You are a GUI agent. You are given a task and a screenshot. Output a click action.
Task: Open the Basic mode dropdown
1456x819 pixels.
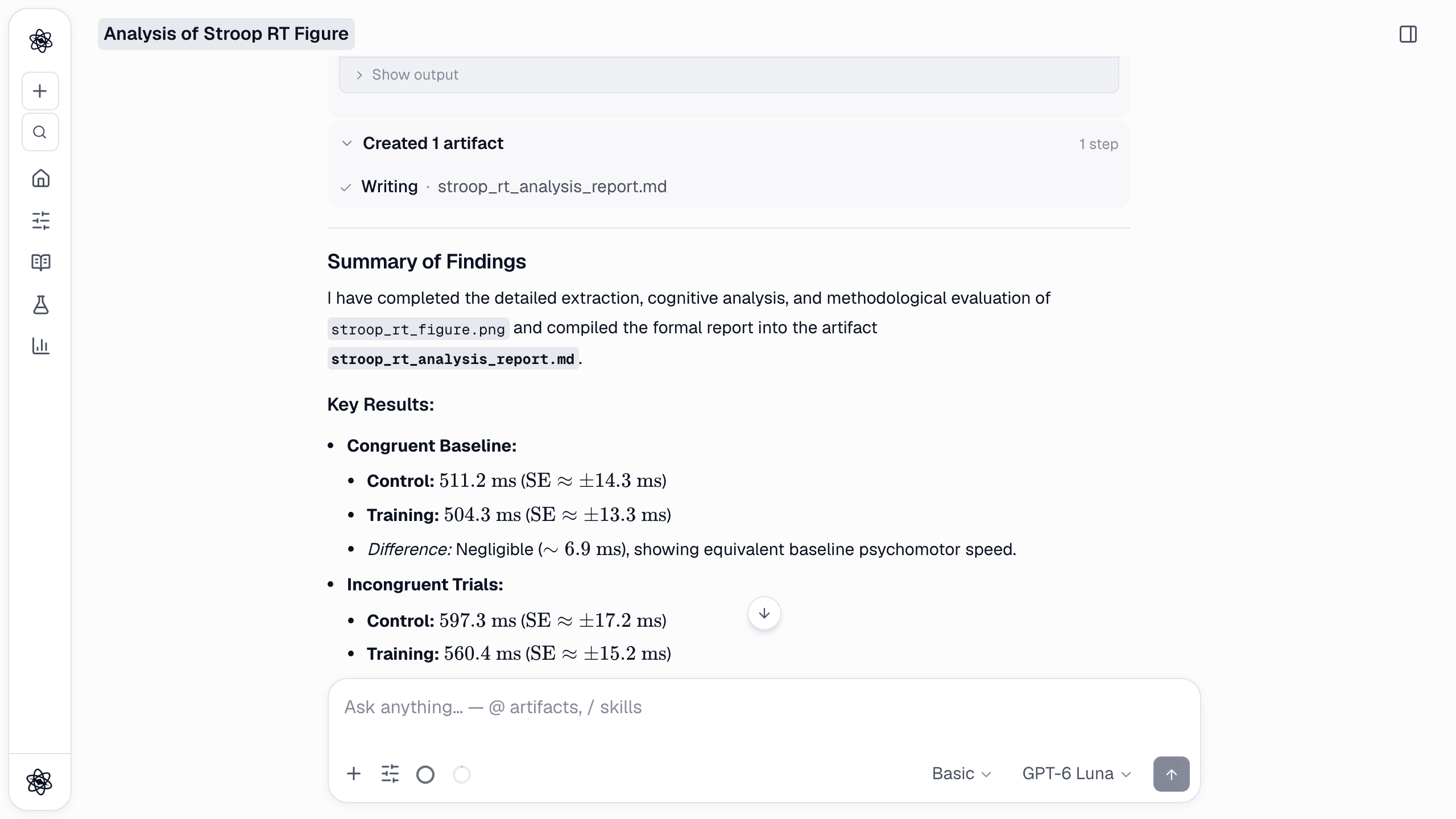point(962,774)
